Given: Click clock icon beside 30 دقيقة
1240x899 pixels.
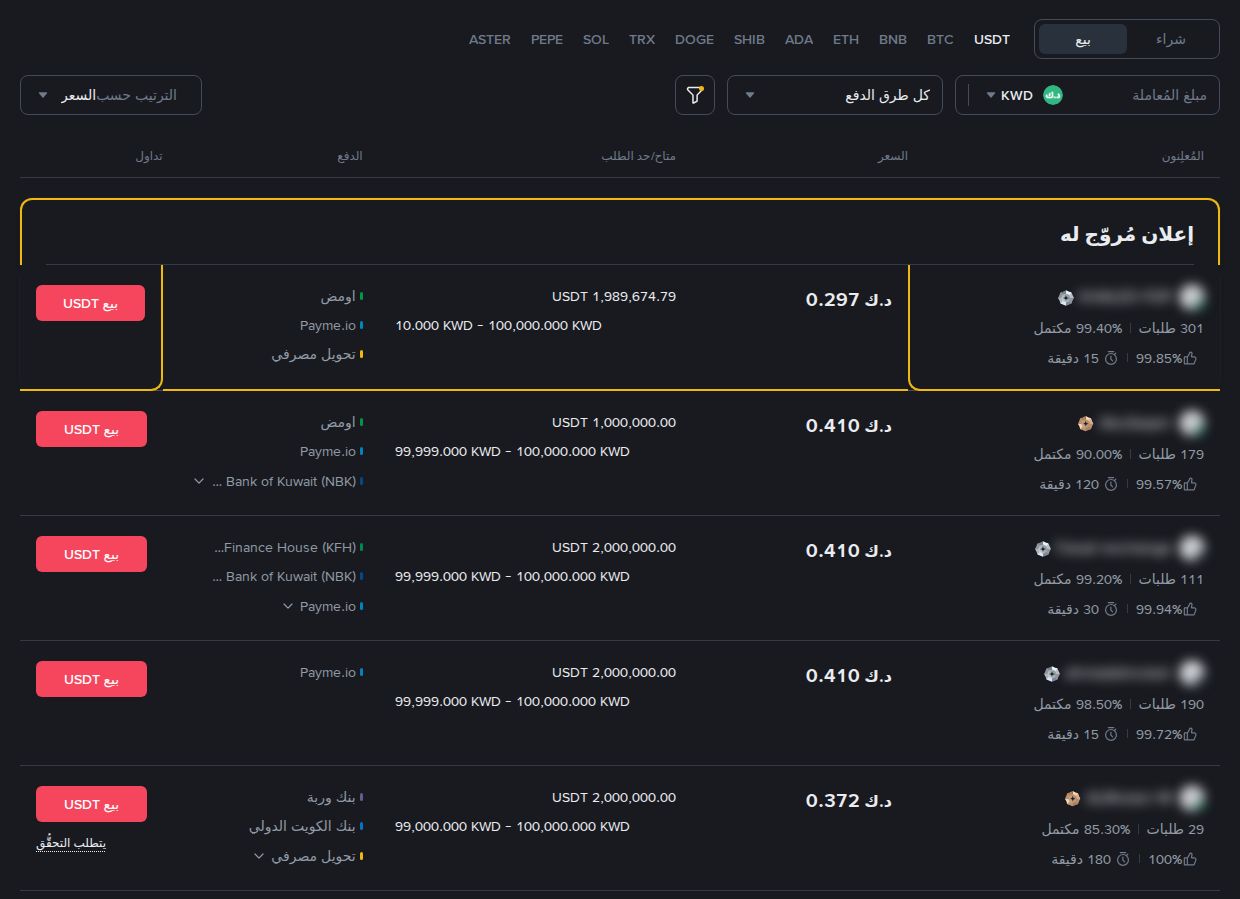Looking at the screenshot, I should 1110,609.
